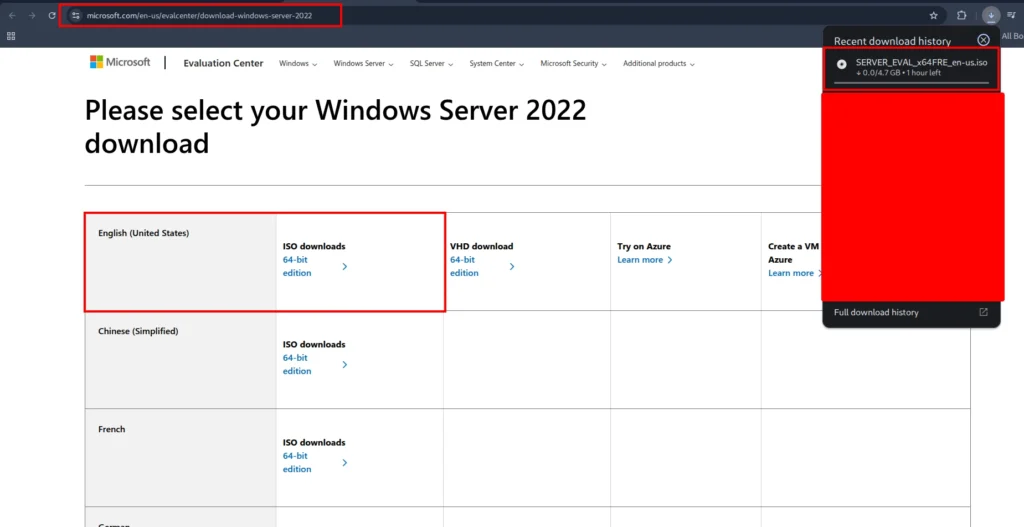Image resolution: width=1024 pixels, height=527 pixels.
Task: Click the browser forward arrow
Action: click(x=32, y=16)
